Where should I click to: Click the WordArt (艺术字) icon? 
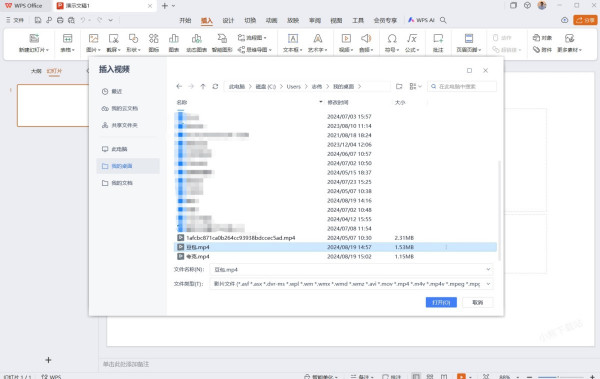(x=318, y=38)
